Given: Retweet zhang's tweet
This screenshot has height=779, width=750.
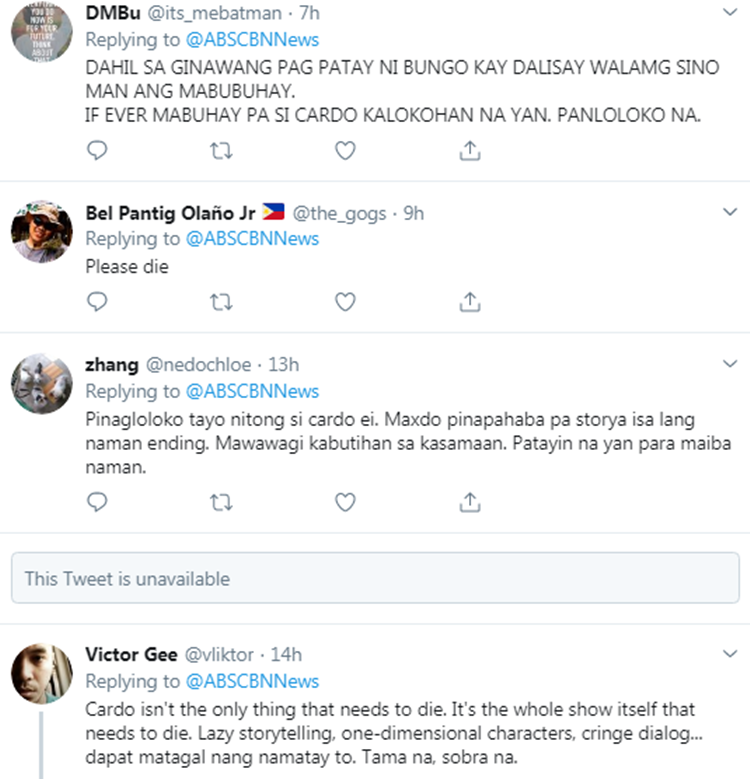Looking at the screenshot, I should pos(221,502).
